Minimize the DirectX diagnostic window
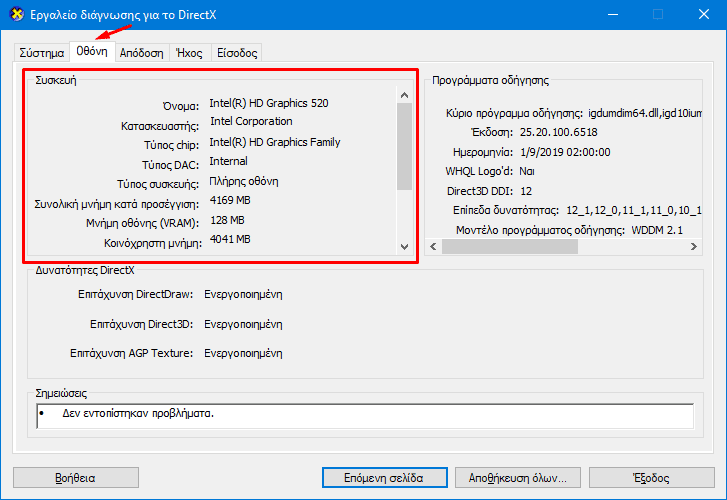The width and height of the screenshot is (727, 500). [x=613, y=15]
